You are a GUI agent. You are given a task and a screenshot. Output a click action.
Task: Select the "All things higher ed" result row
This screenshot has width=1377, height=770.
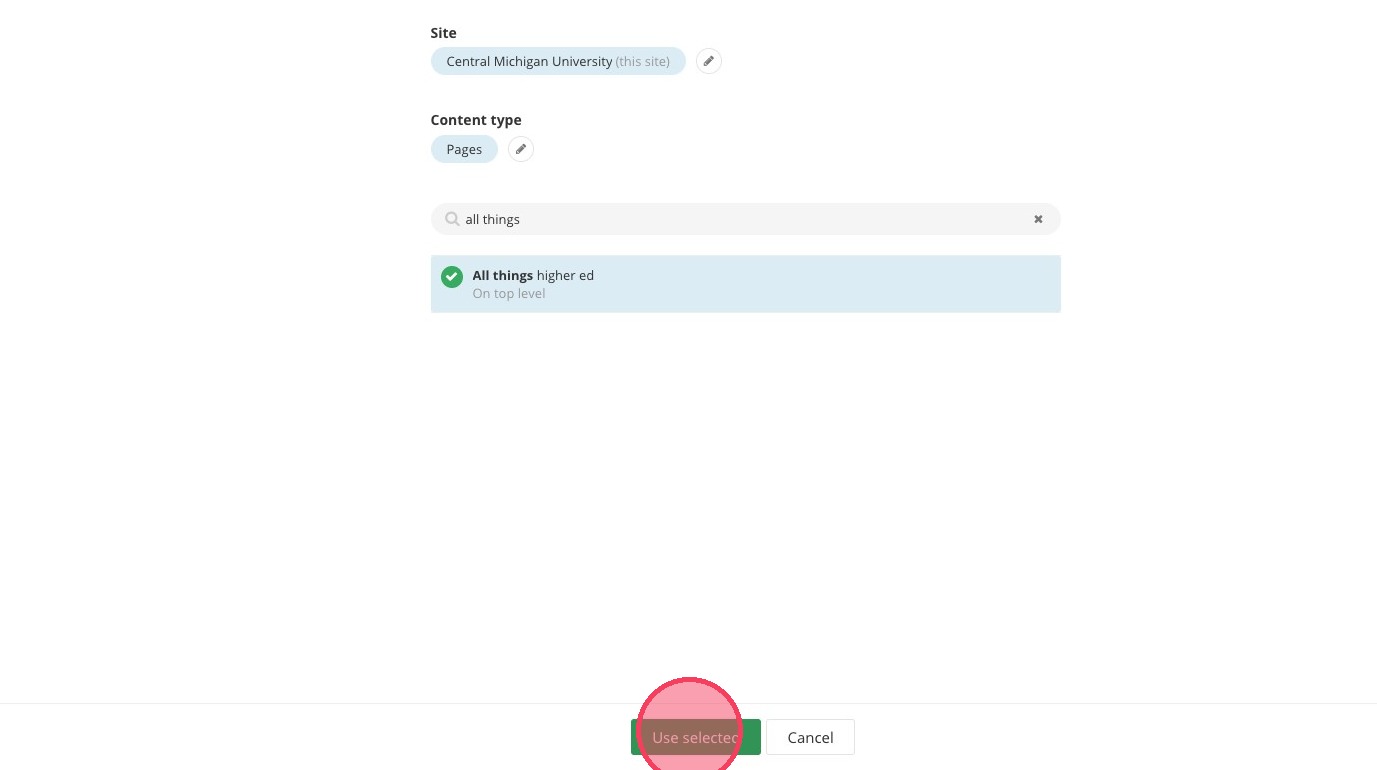tap(745, 284)
